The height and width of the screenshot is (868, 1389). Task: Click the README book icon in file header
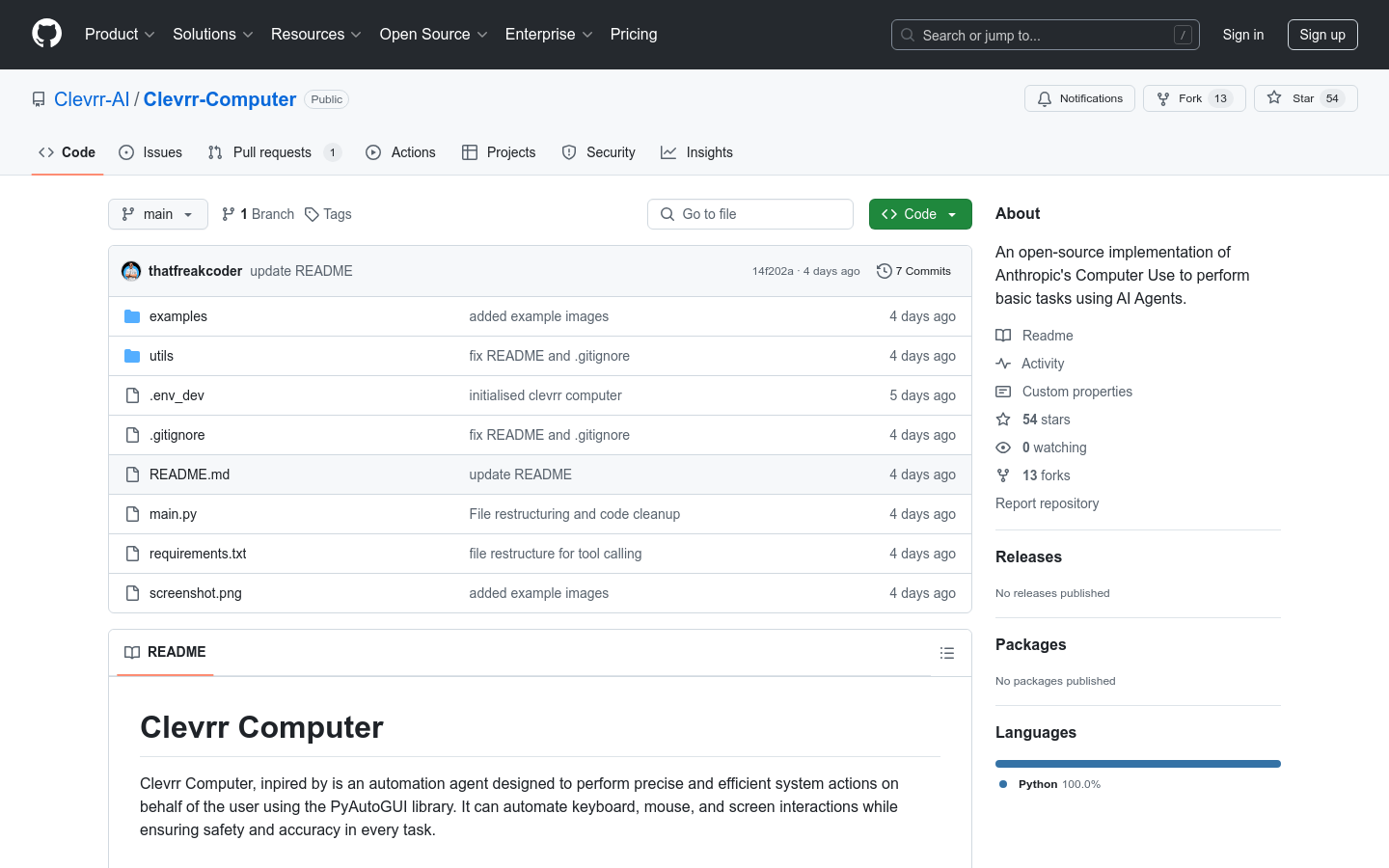[x=132, y=653]
